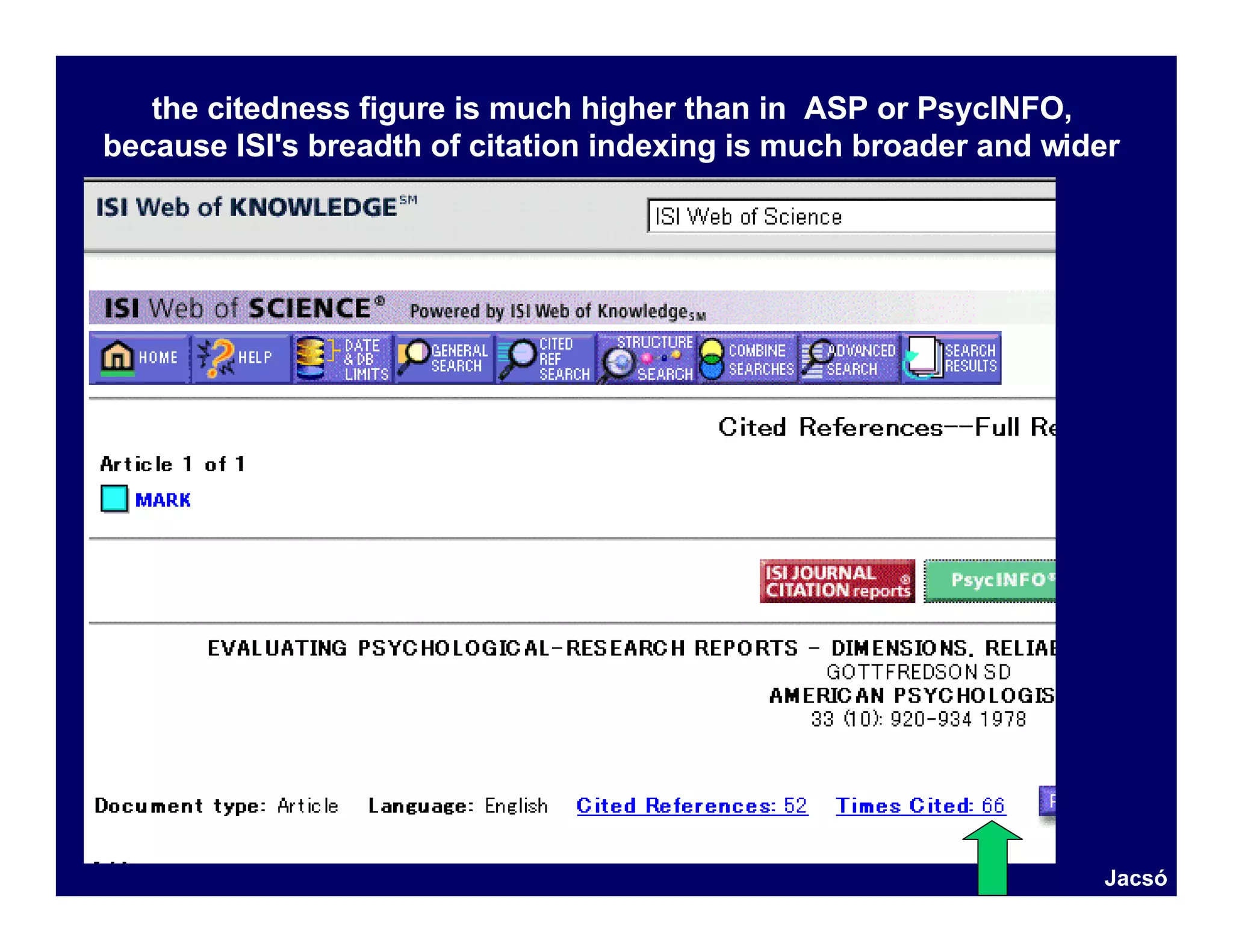The height and width of the screenshot is (952, 1233).
Task: Open the ISI Web of Science dropdown
Action: 851,216
